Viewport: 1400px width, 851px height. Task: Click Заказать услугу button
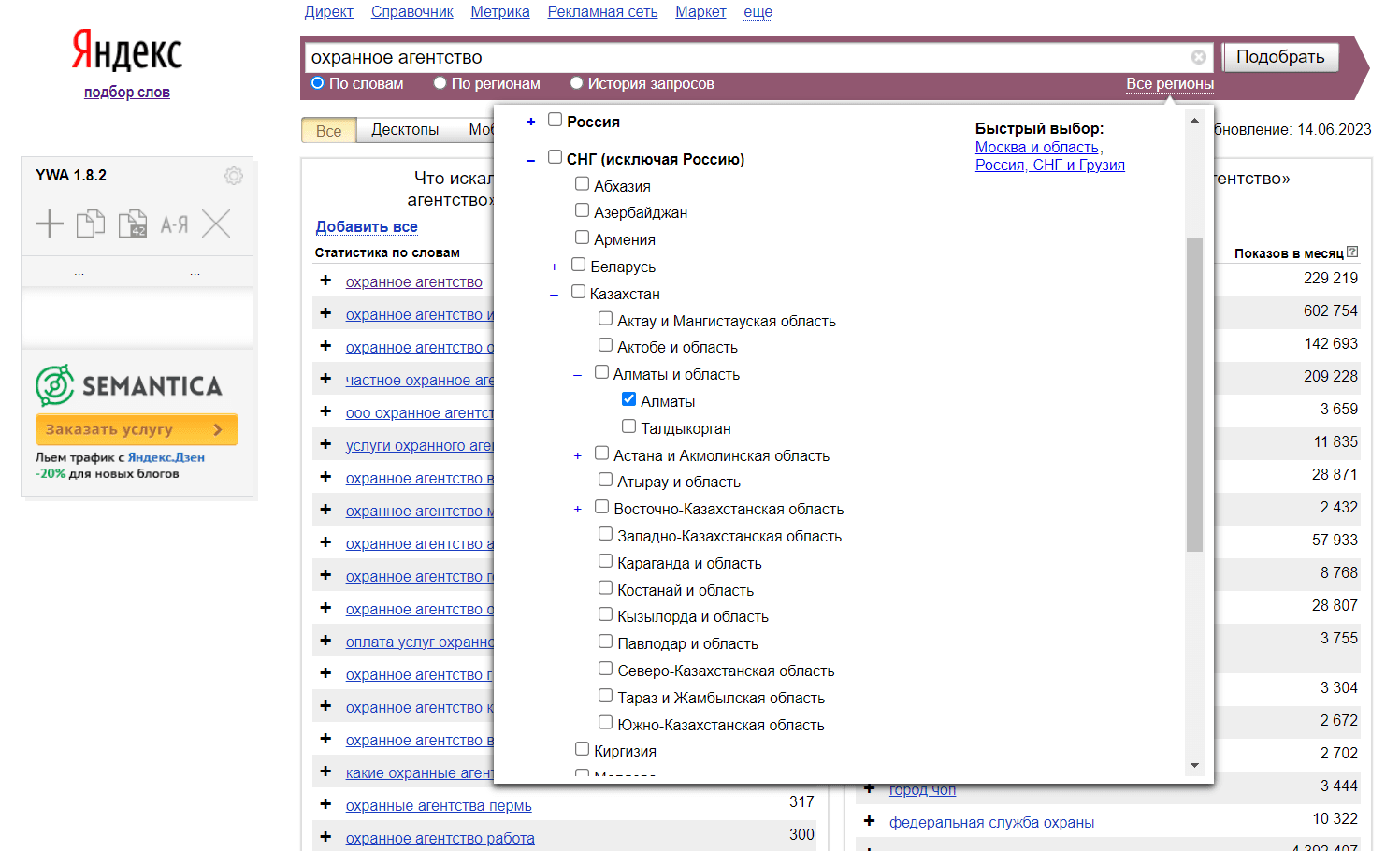137,429
